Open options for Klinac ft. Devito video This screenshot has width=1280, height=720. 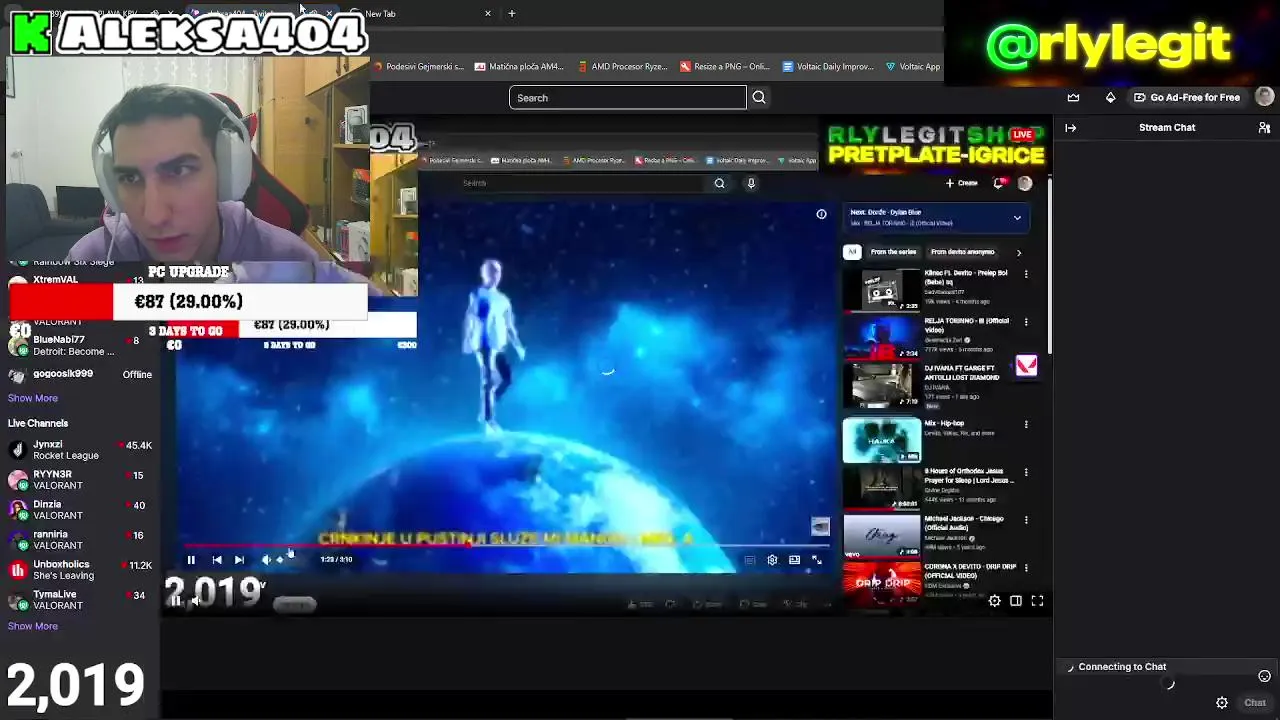tap(1026, 273)
